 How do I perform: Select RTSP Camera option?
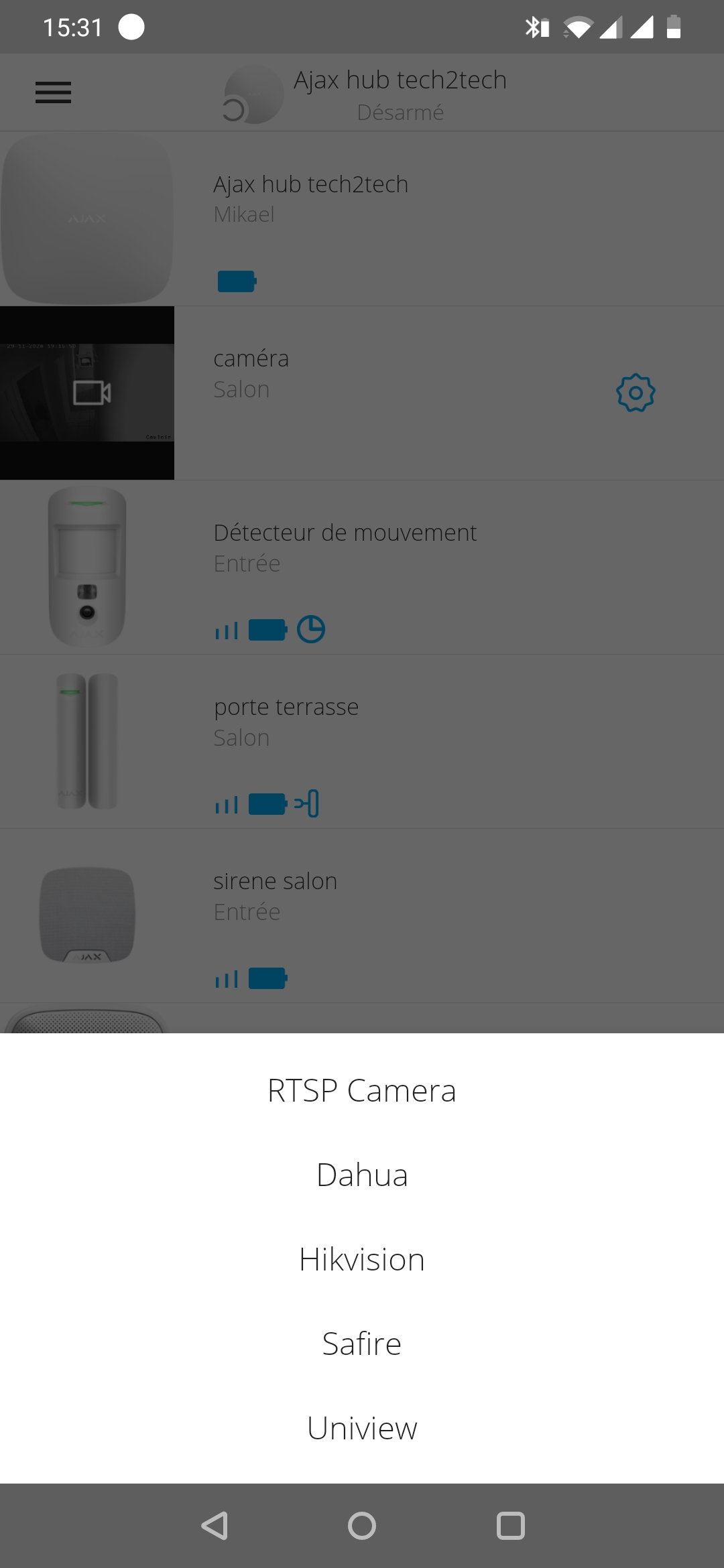tap(362, 1090)
